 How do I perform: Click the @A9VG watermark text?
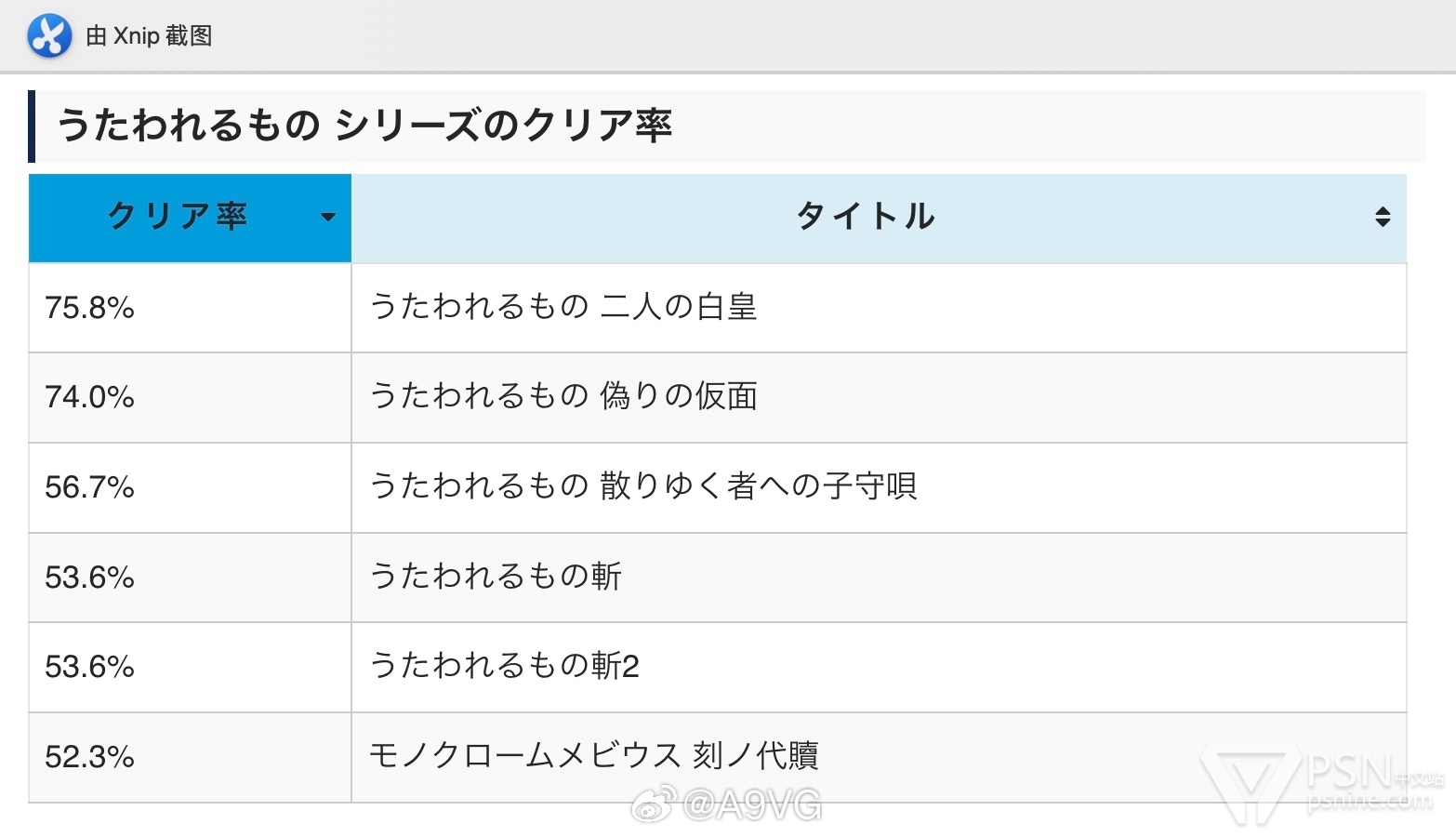pos(752,805)
